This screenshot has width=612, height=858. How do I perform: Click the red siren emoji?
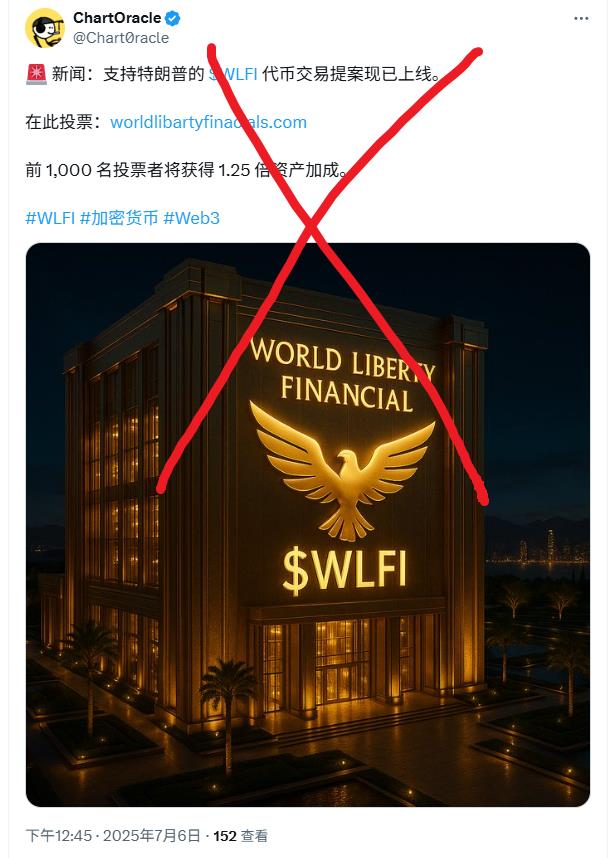coord(36,74)
